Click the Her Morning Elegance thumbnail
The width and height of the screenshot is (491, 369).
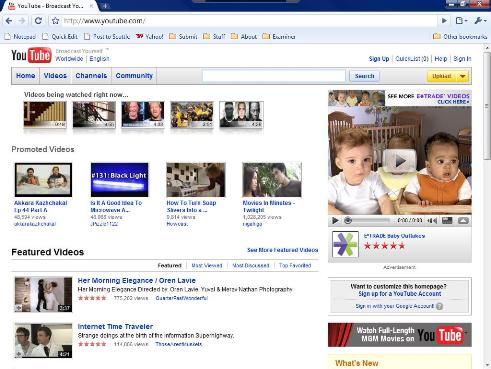pos(43,295)
